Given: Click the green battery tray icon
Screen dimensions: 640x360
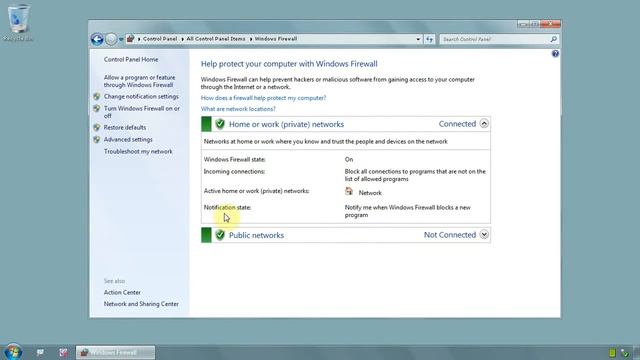Looking at the screenshot, I should point(612,353).
